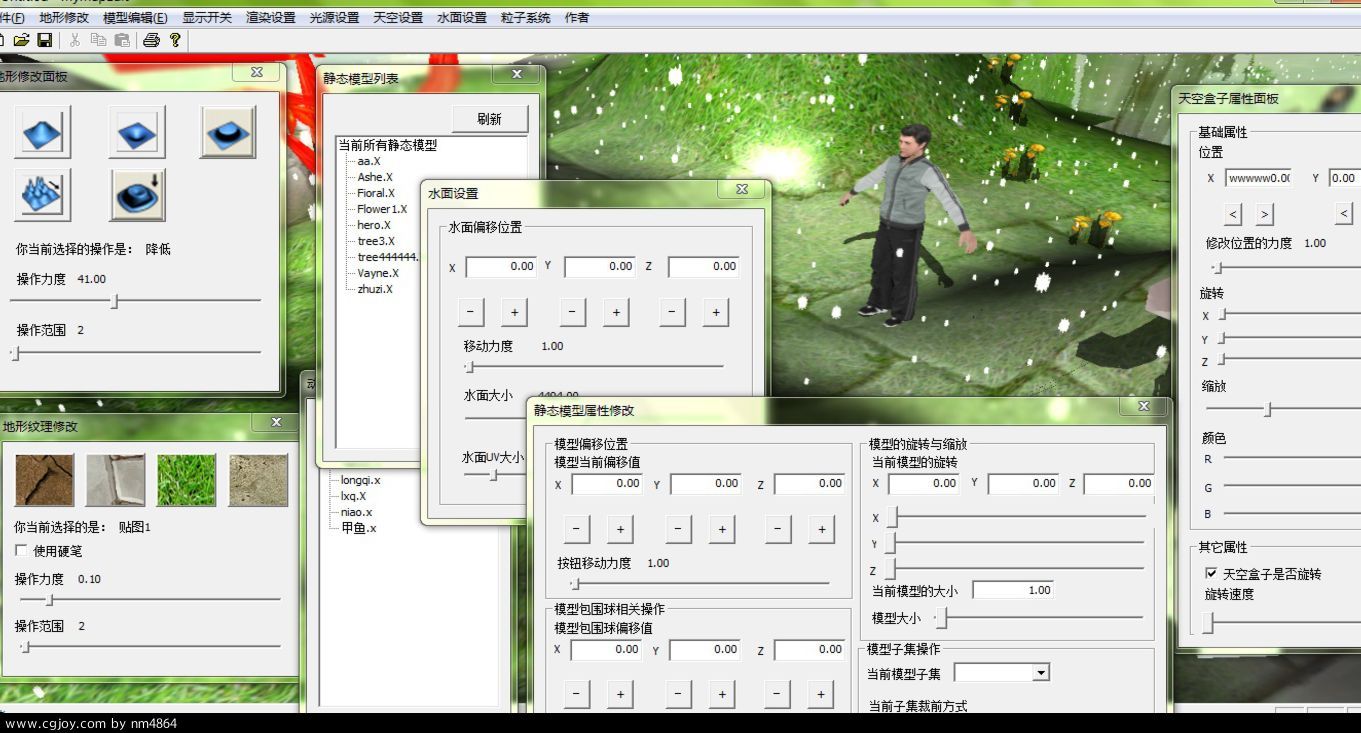Select the spiky noise terrain tool
1361x733 pixels.
point(42,195)
